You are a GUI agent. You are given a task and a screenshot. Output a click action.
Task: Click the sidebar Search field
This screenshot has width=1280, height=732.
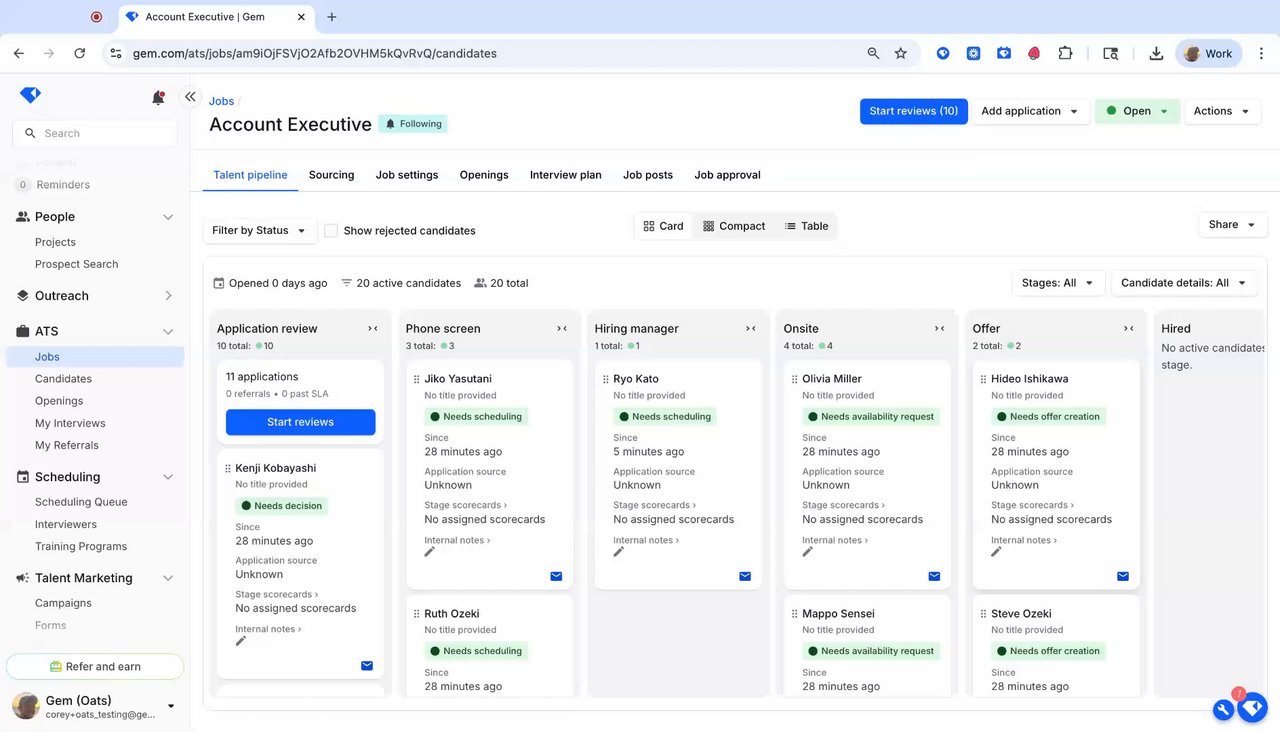pos(95,133)
